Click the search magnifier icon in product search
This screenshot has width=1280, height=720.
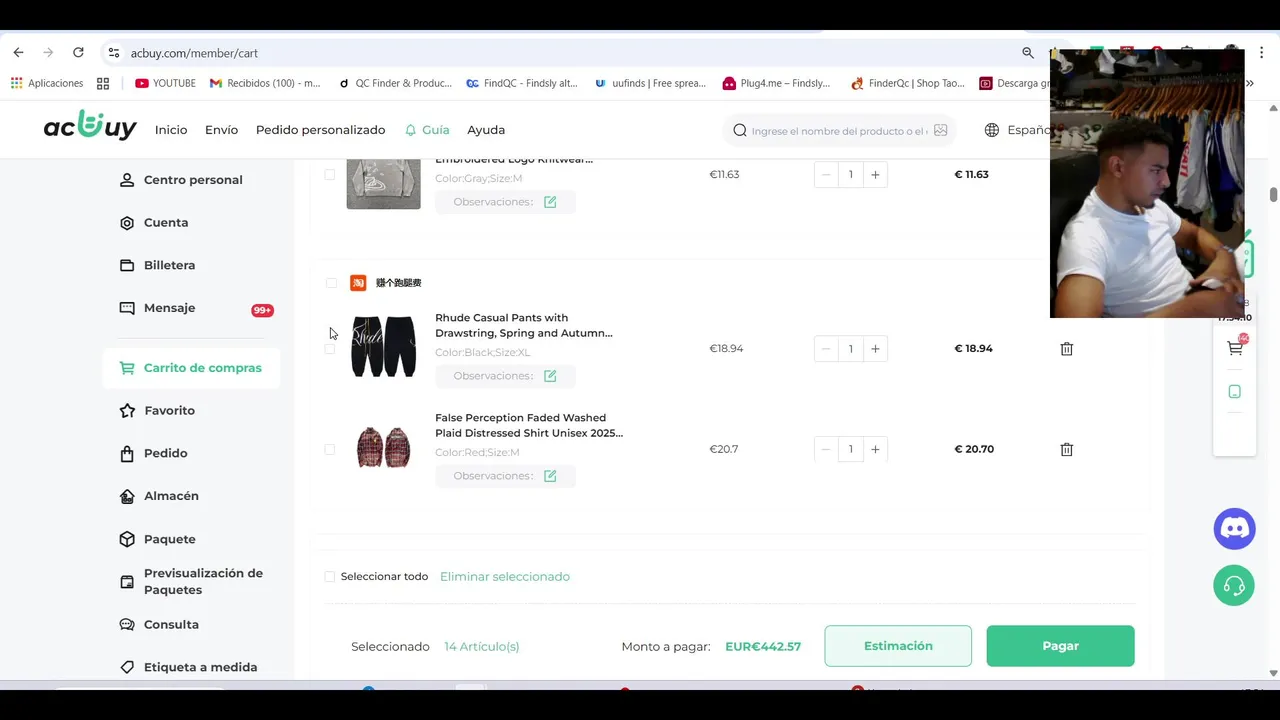740,130
